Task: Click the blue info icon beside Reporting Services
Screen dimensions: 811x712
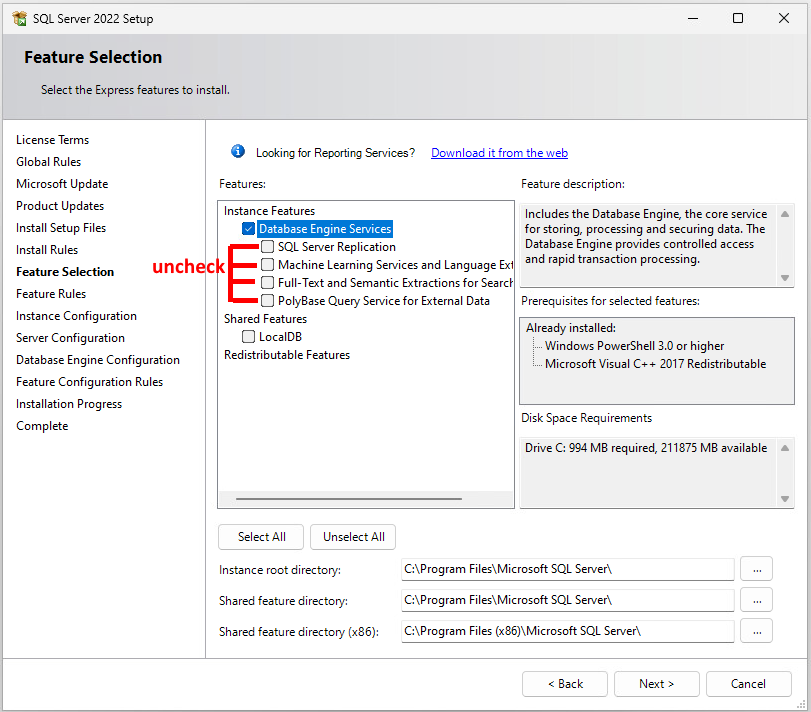Action: pyautogui.click(x=238, y=152)
